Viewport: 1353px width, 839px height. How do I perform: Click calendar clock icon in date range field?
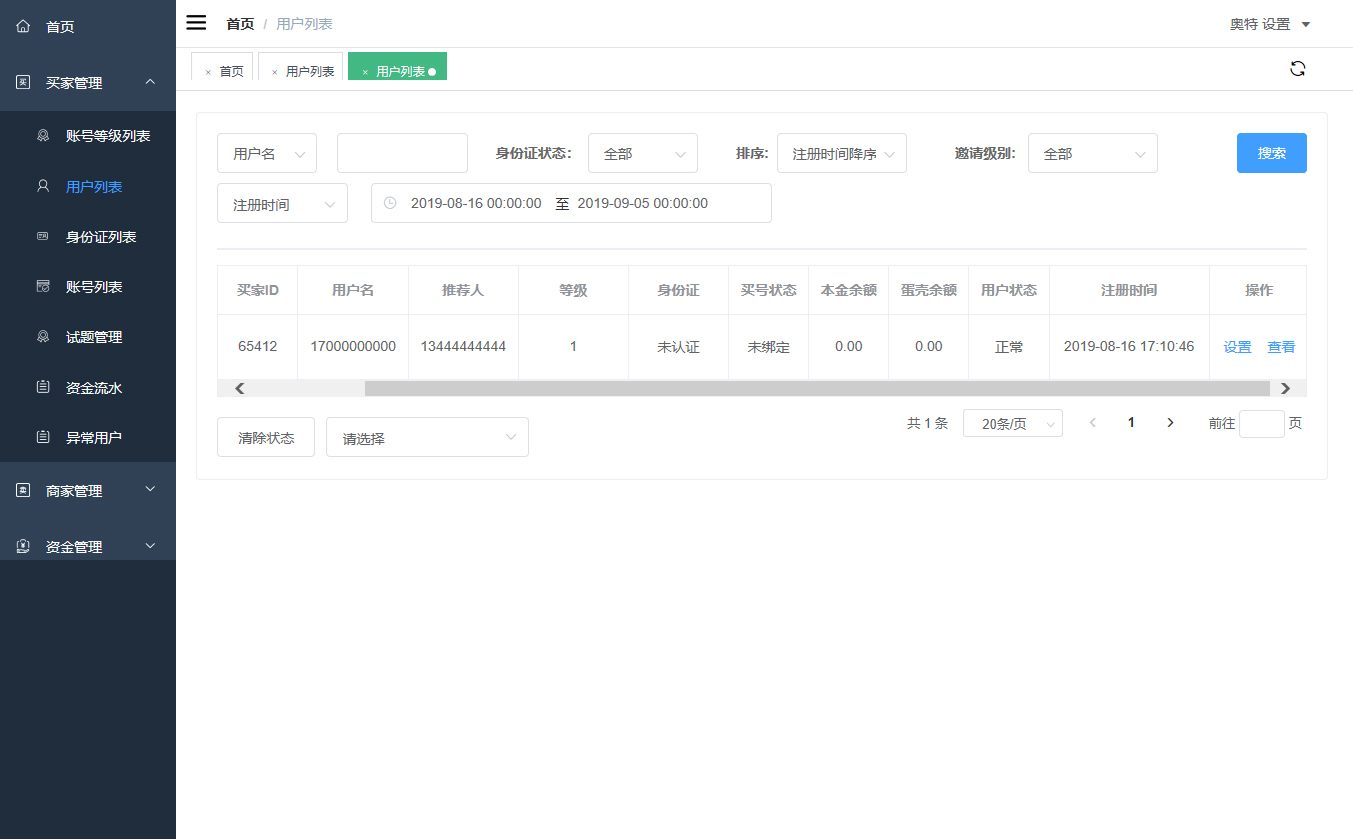390,203
